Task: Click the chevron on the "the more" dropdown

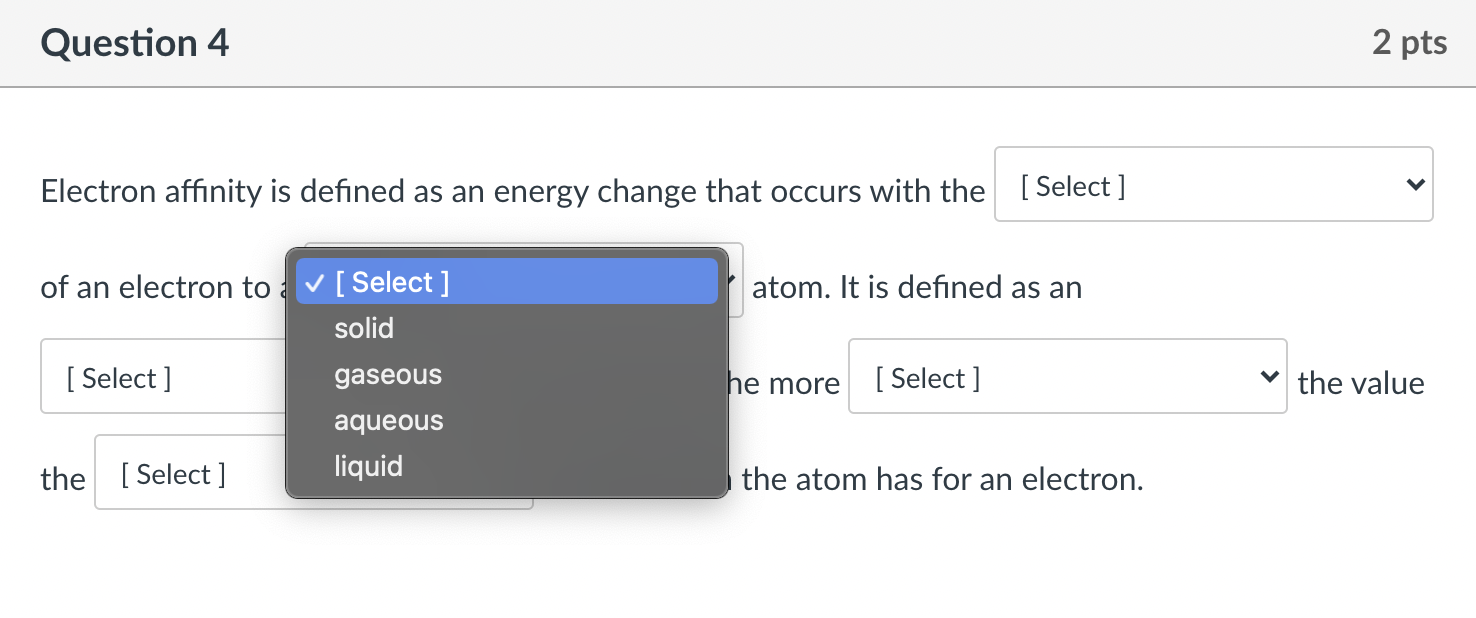Action: click(1268, 376)
